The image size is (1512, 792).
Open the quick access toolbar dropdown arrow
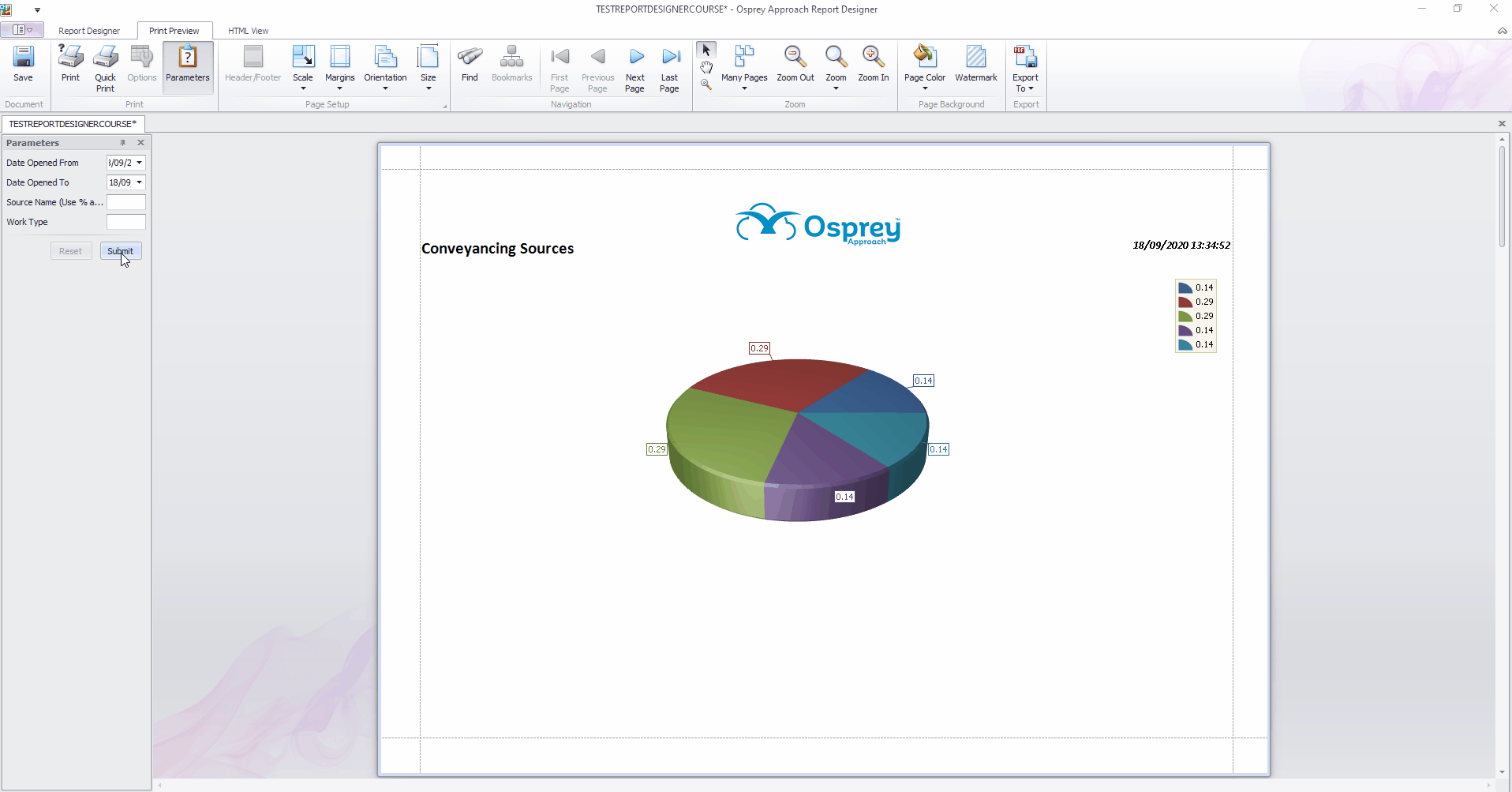tap(37, 9)
